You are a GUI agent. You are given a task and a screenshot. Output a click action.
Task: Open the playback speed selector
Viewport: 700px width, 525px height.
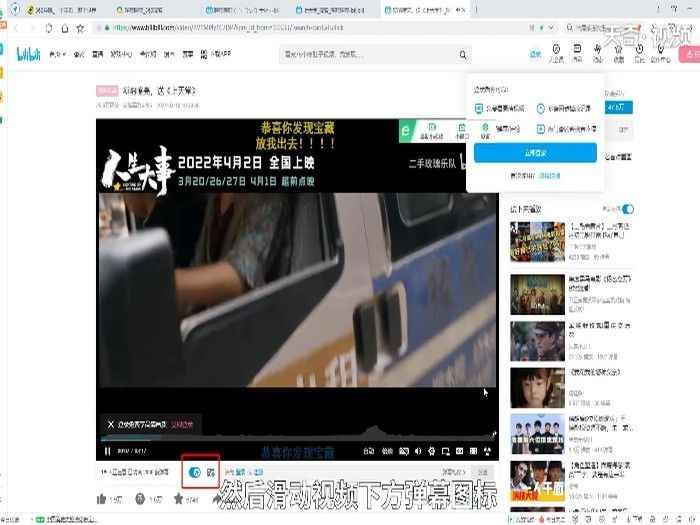388,451
